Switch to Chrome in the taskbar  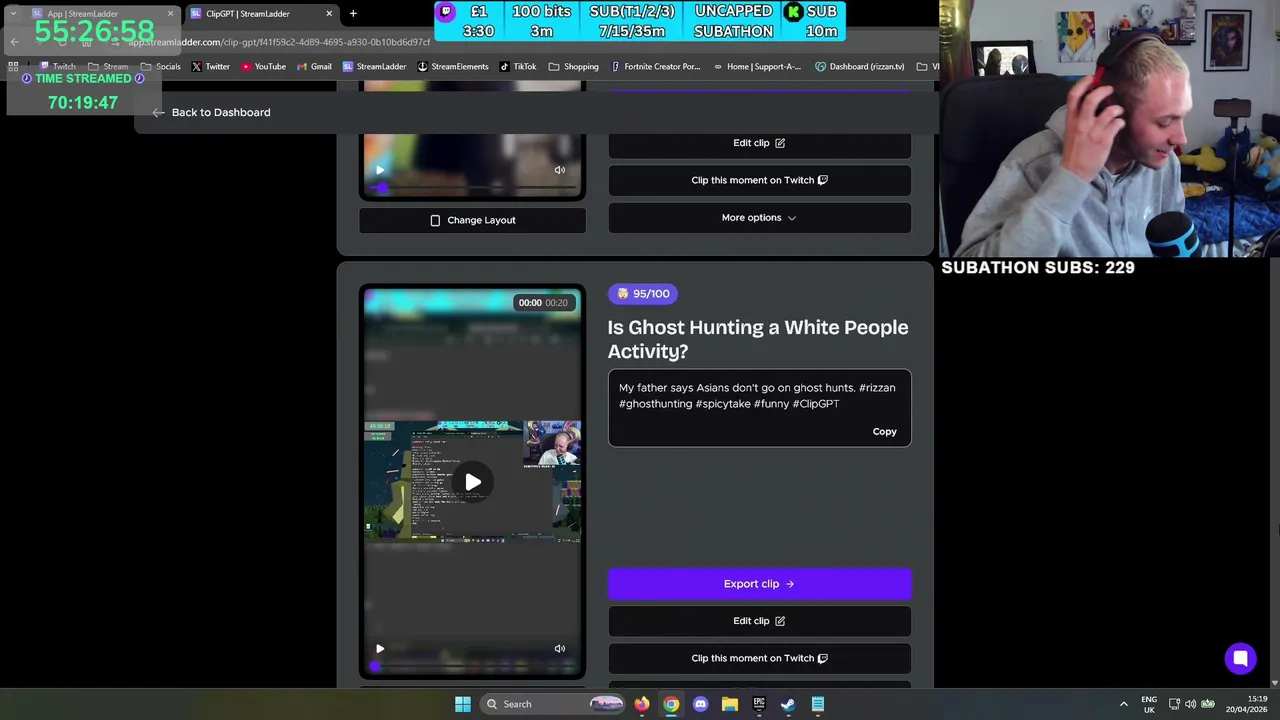(x=671, y=704)
